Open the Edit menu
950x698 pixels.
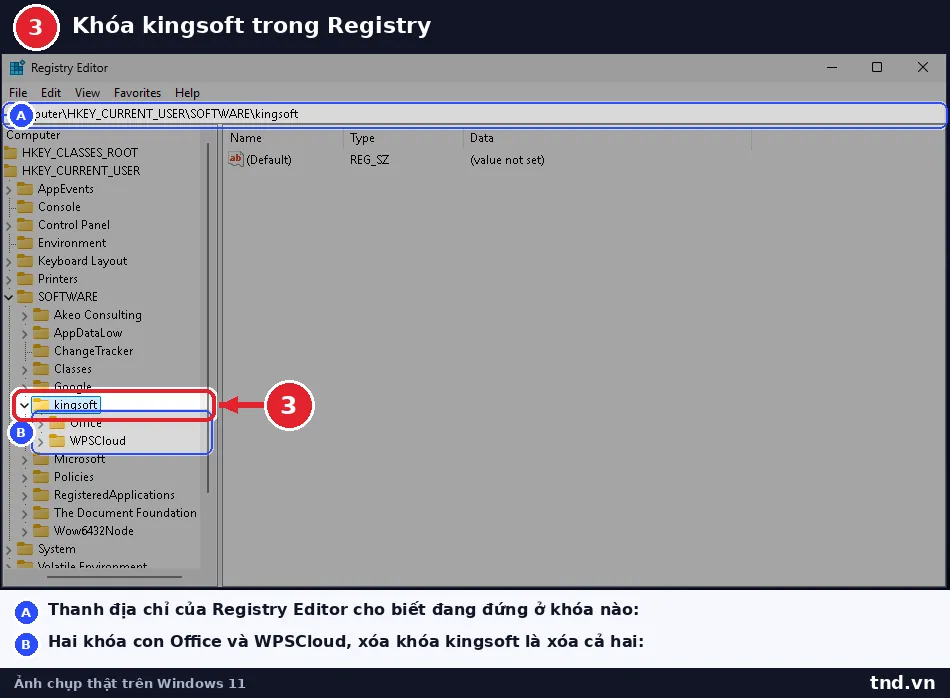(51, 93)
